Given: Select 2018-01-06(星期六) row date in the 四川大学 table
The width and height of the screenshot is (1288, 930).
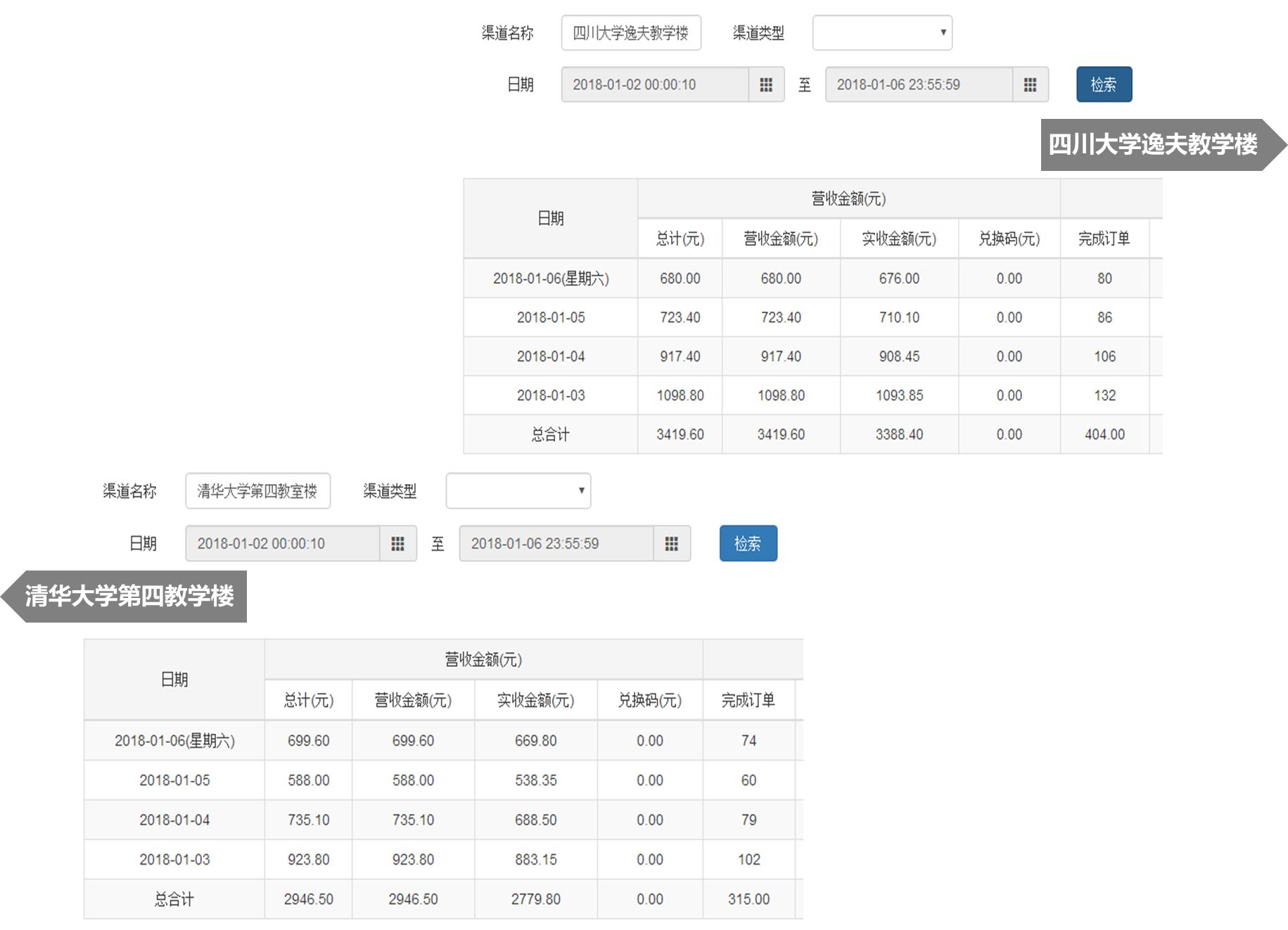Looking at the screenshot, I should point(551,279).
